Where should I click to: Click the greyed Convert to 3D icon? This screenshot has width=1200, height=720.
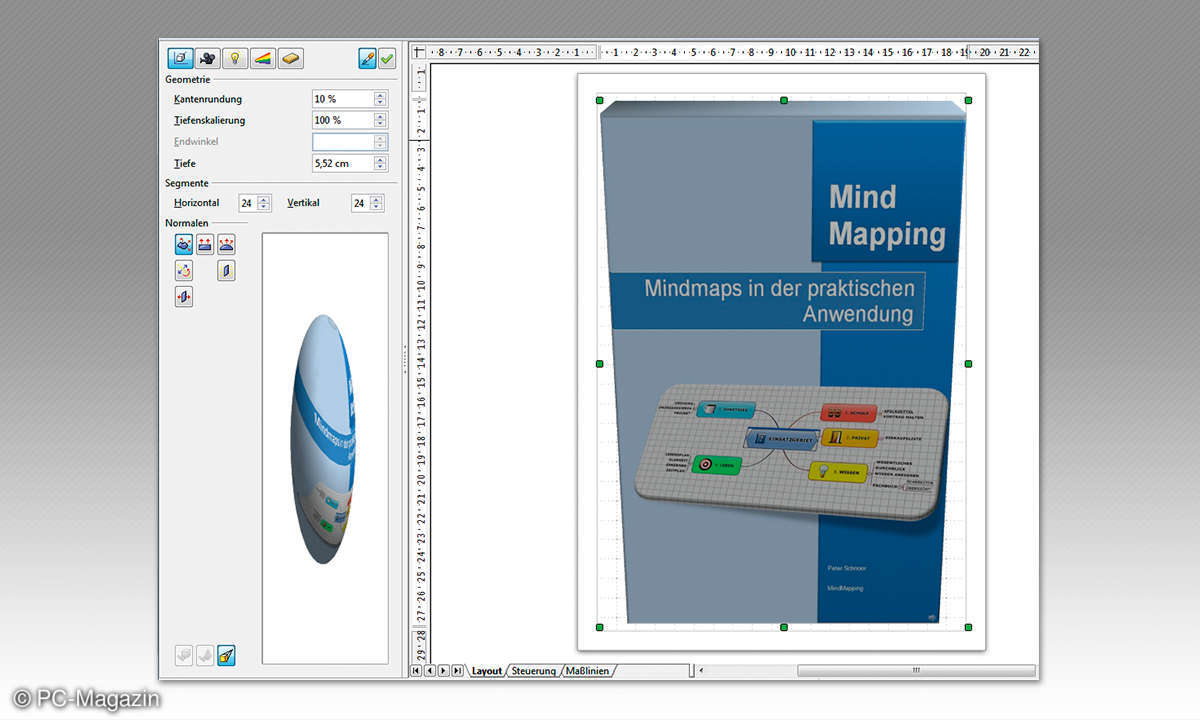pos(184,655)
